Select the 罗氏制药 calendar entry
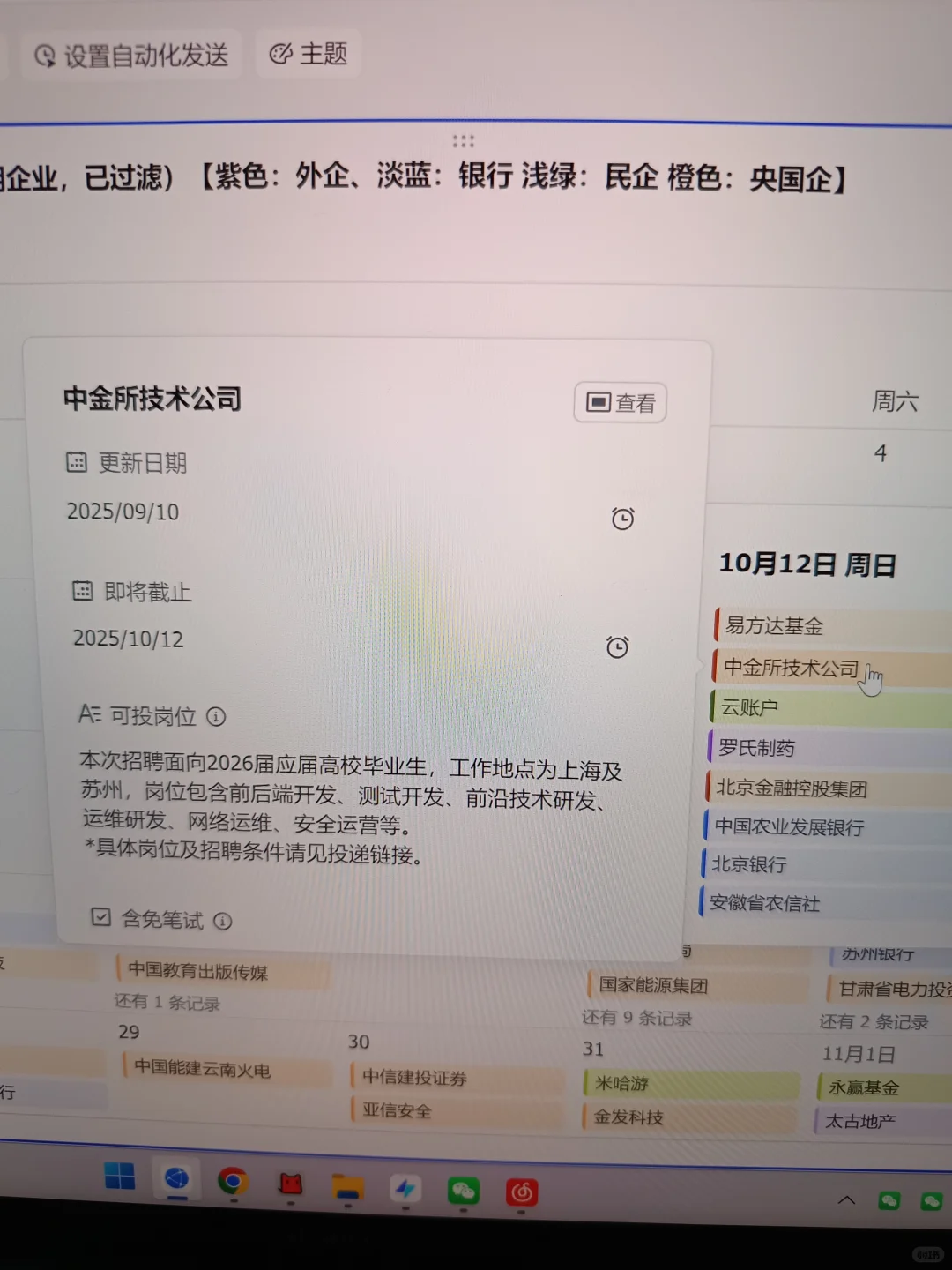 click(x=756, y=748)
